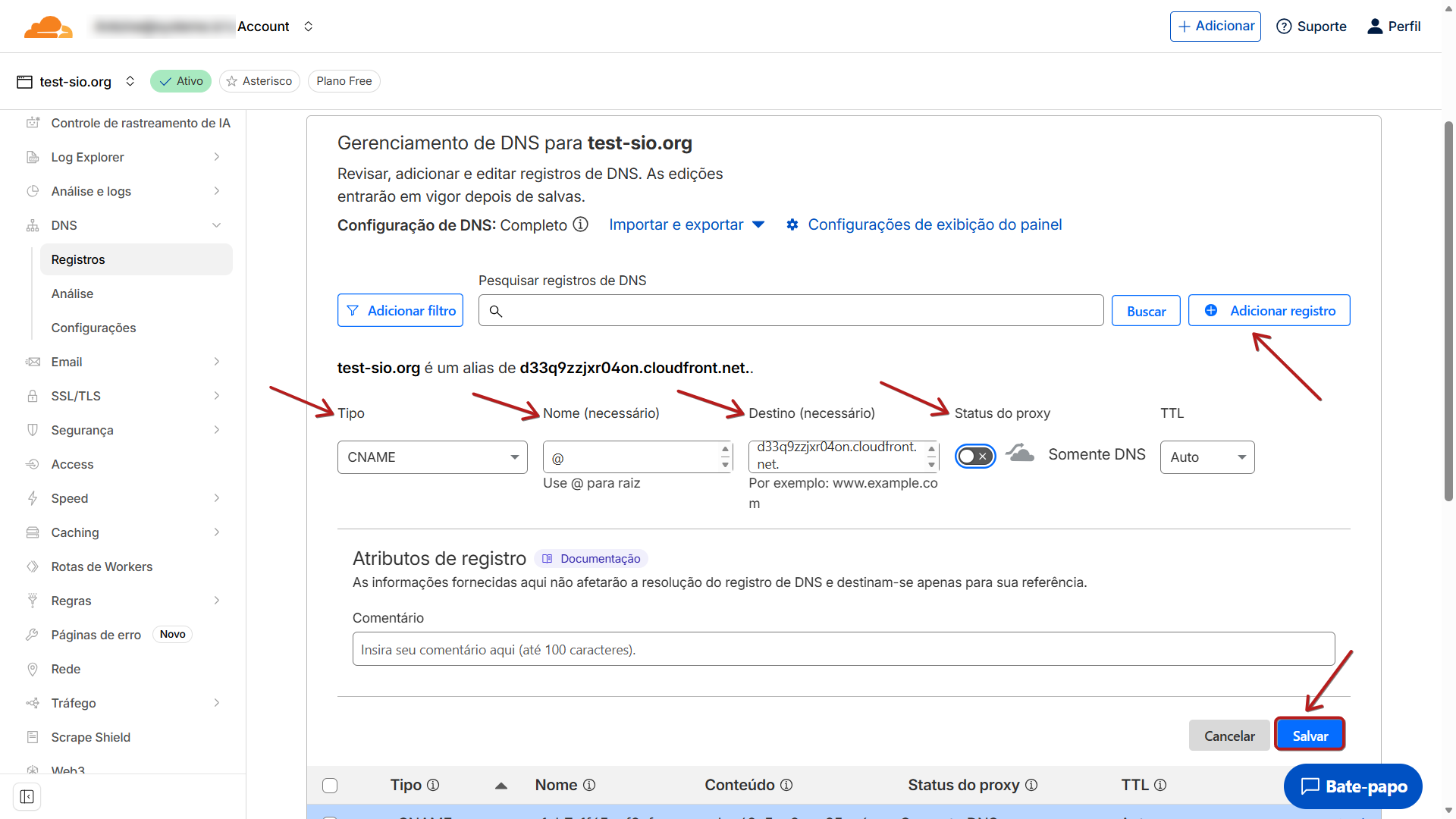Check the select-all records checkbox
This screenshot has width=1456, height=819.
pos(330,786)
